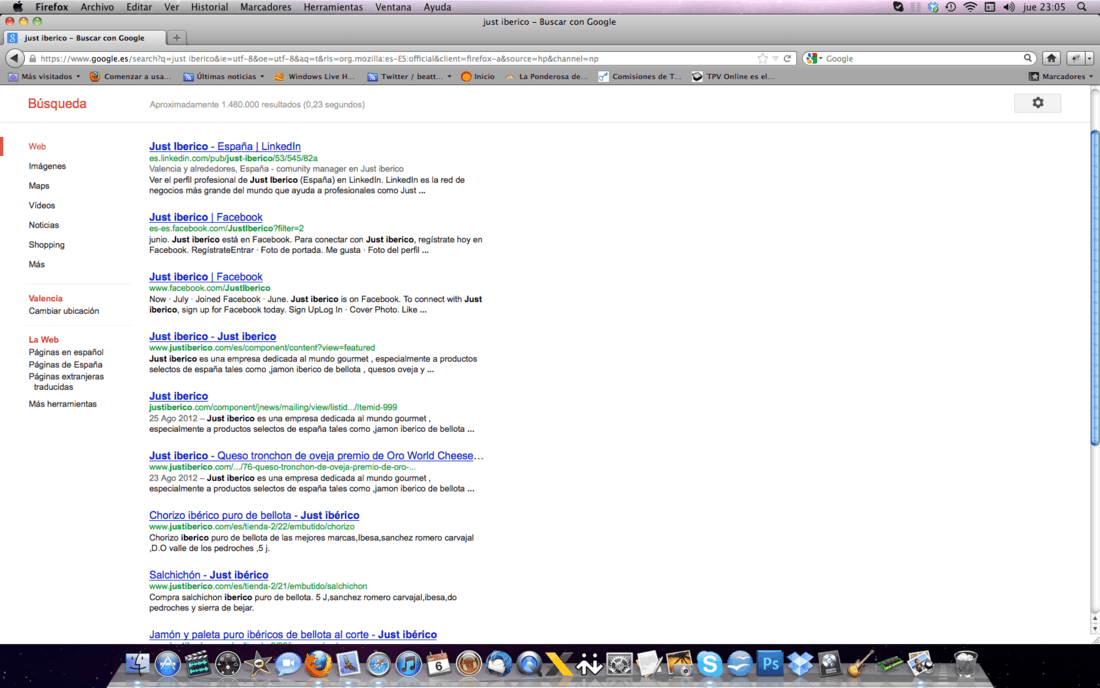
Task: Open the Salchichón - Just ibérico result
Action: pyautogui.click(x=208, y=575)
